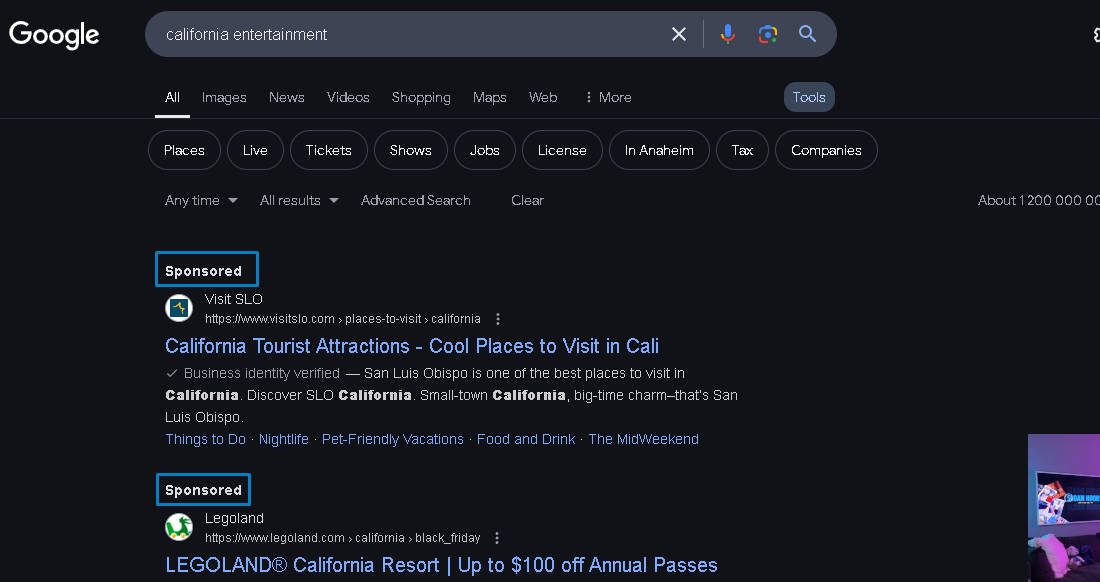
Task: Switch to the Shopping tab
Action: (421, 97)
